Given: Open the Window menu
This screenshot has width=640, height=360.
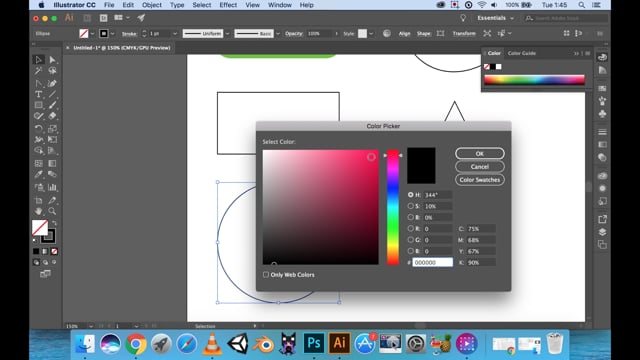Looking at the screenshot, I should pos(280,5).
